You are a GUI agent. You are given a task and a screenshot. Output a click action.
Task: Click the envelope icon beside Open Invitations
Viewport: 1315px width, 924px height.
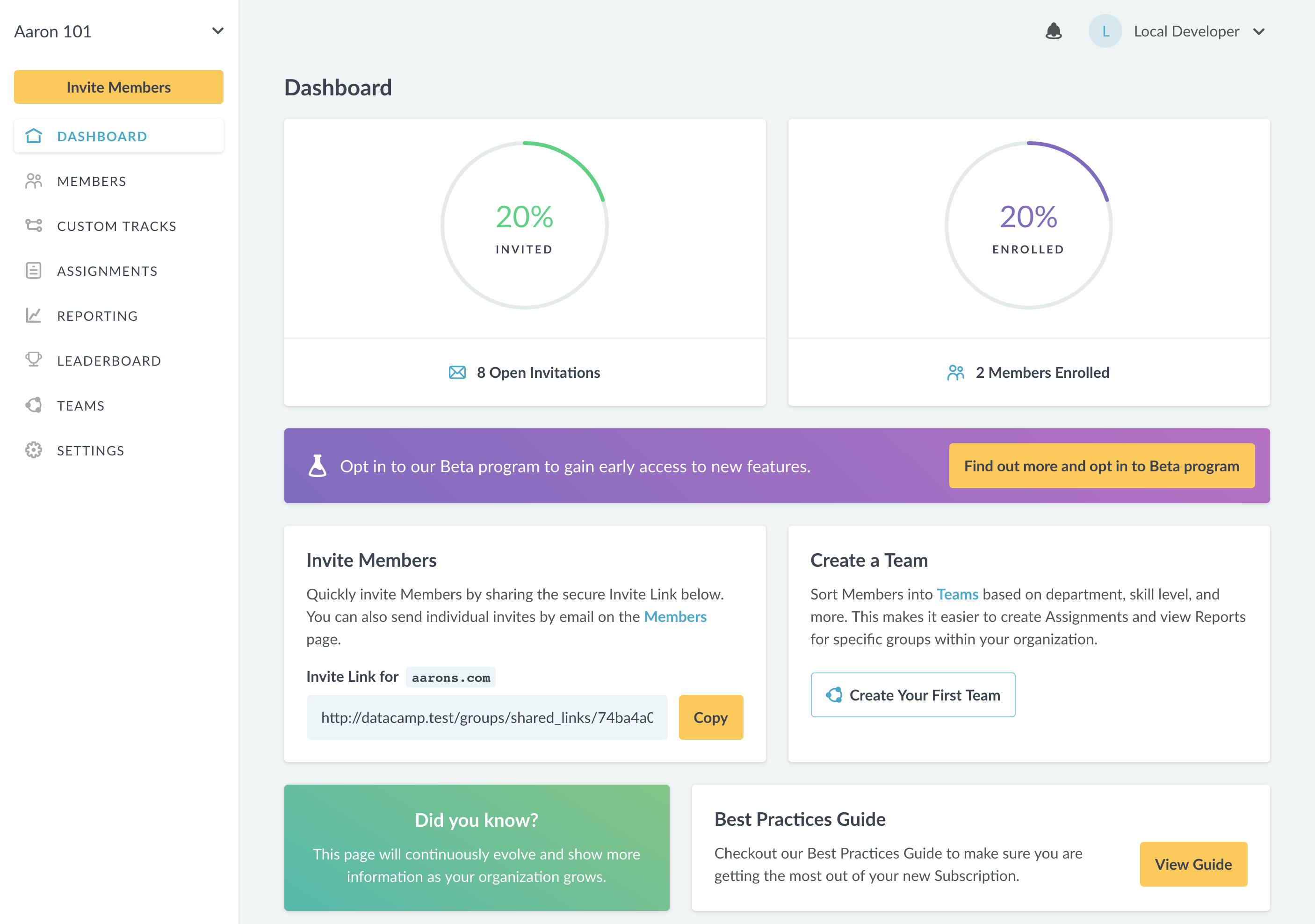point(457,372)
